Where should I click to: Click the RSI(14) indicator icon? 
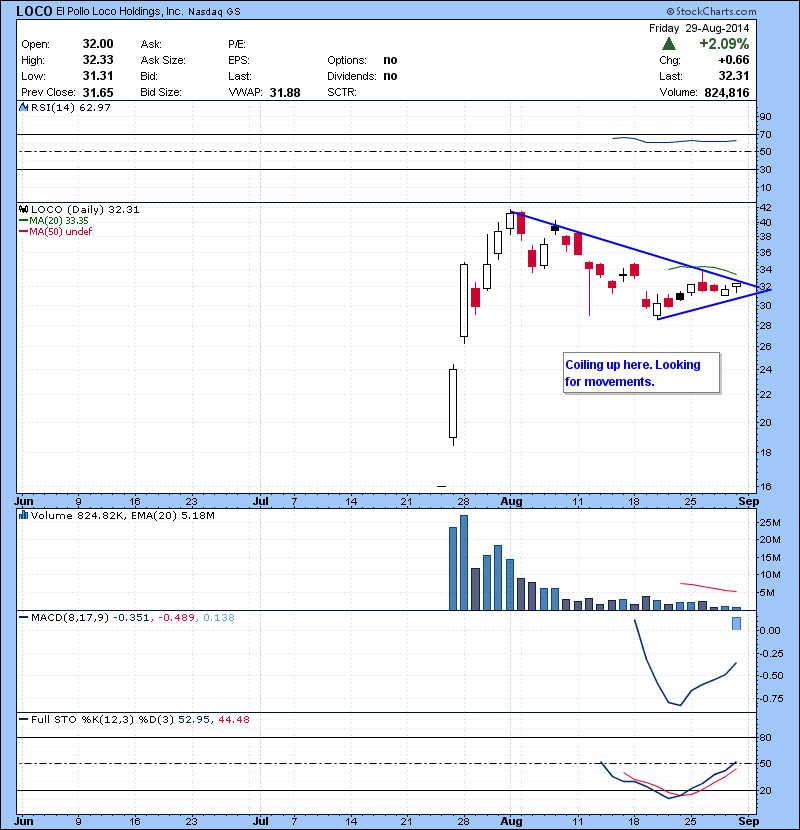tap(23, 107)
